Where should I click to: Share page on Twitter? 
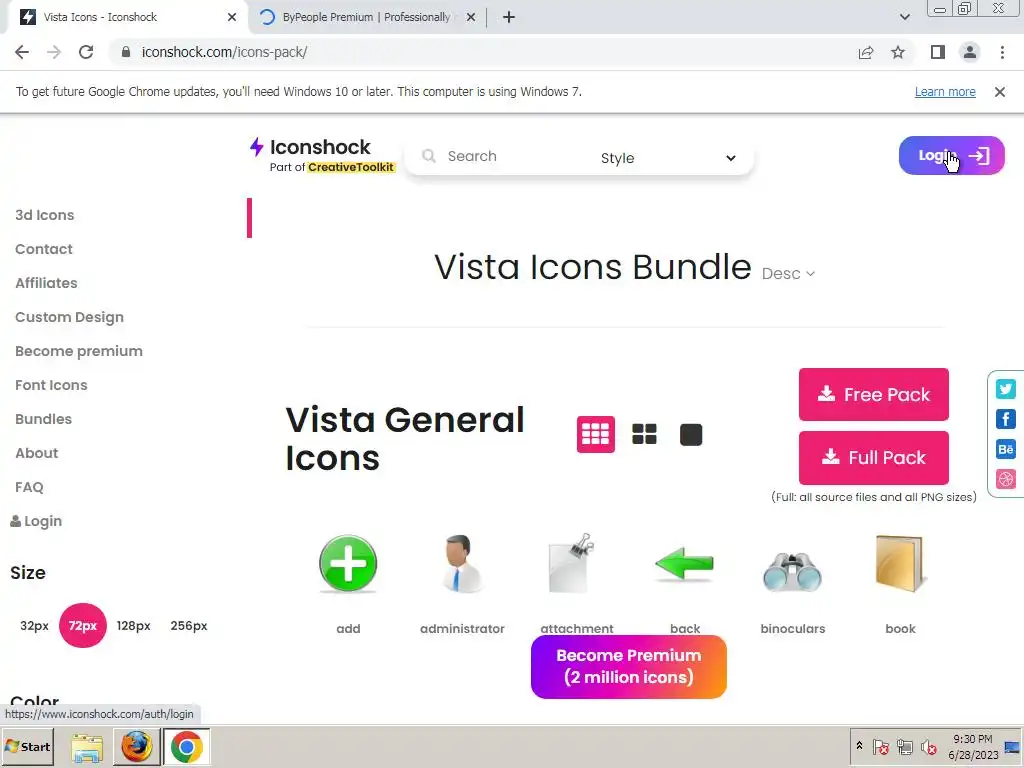[x=1006, y=389]
